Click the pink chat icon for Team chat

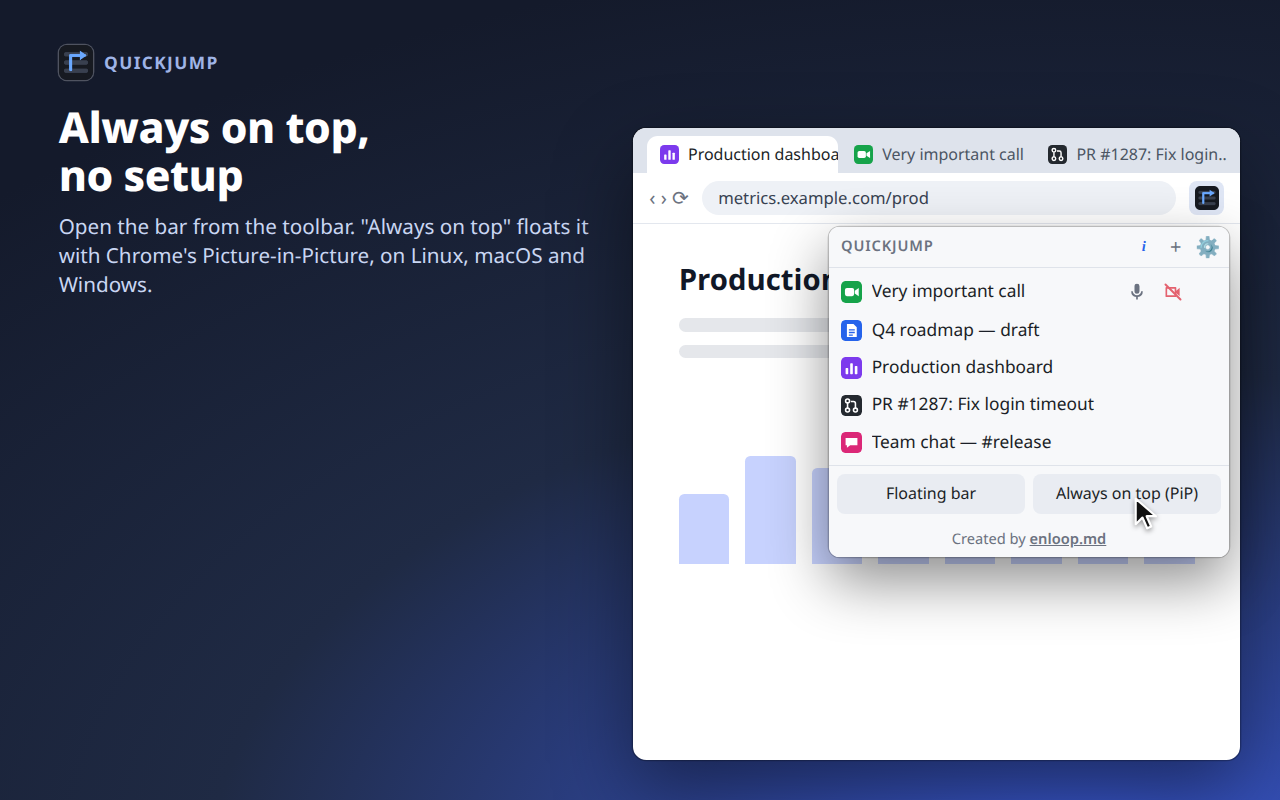pyautogui.click(x=851, y=442)
